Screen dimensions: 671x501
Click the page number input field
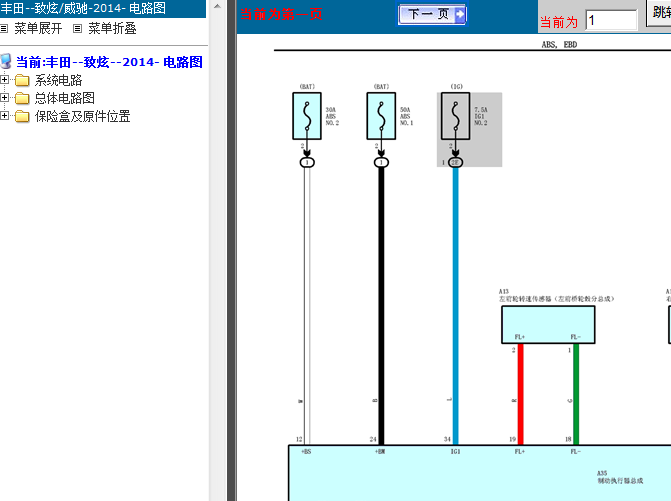pyautogui.click(x=612, y=20)
